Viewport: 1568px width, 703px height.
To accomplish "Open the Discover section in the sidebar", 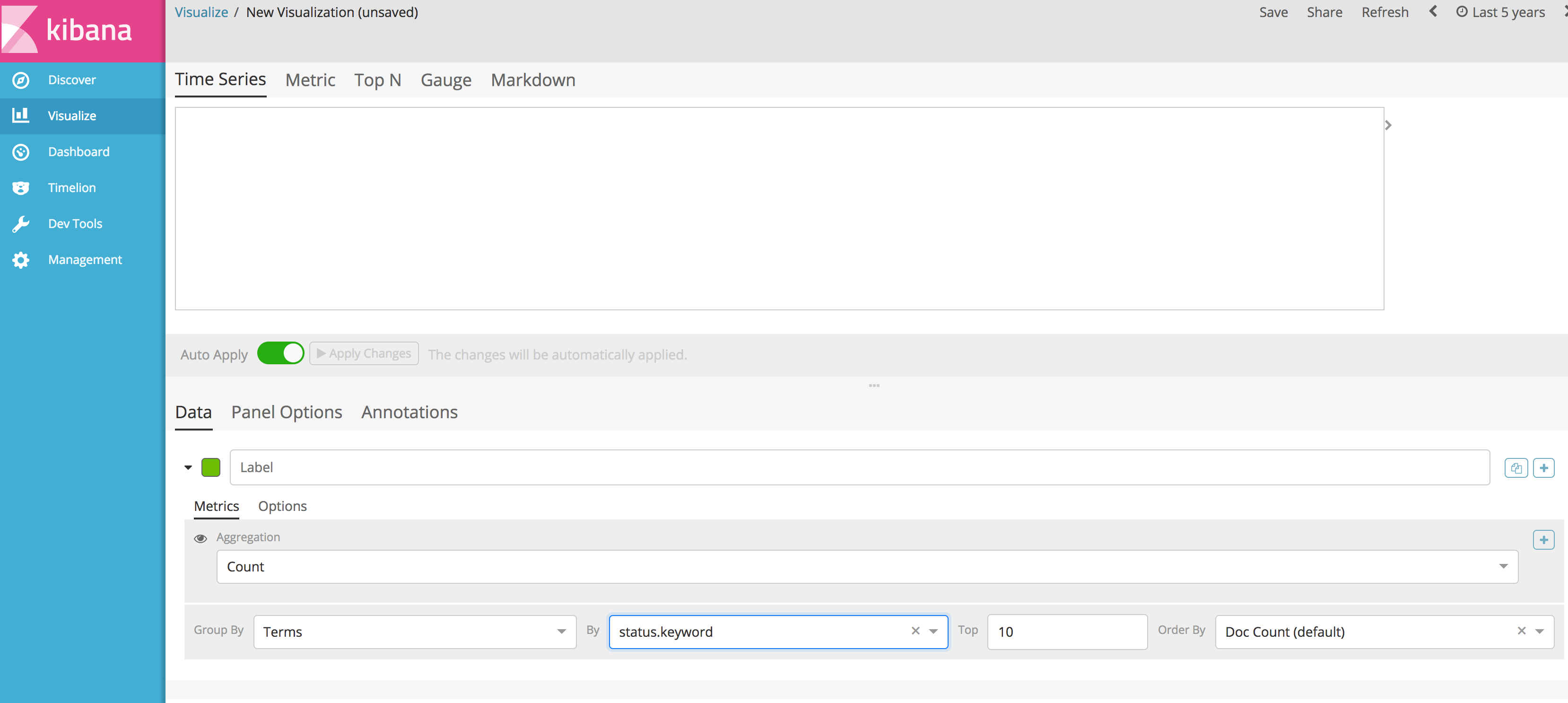I will (x=72, y=80).
